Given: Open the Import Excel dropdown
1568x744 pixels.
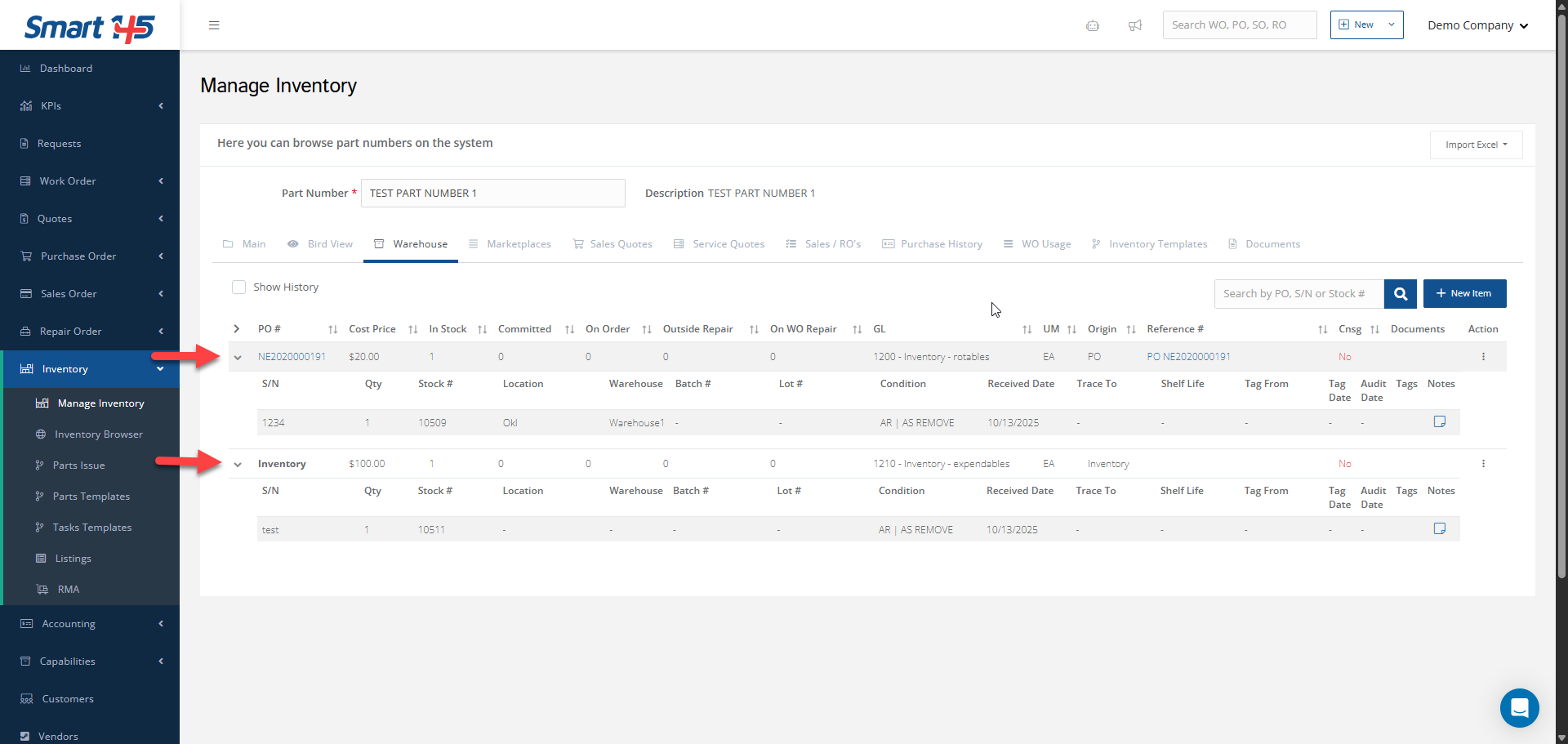Looking at the screenshot, I should (1476, 145).
